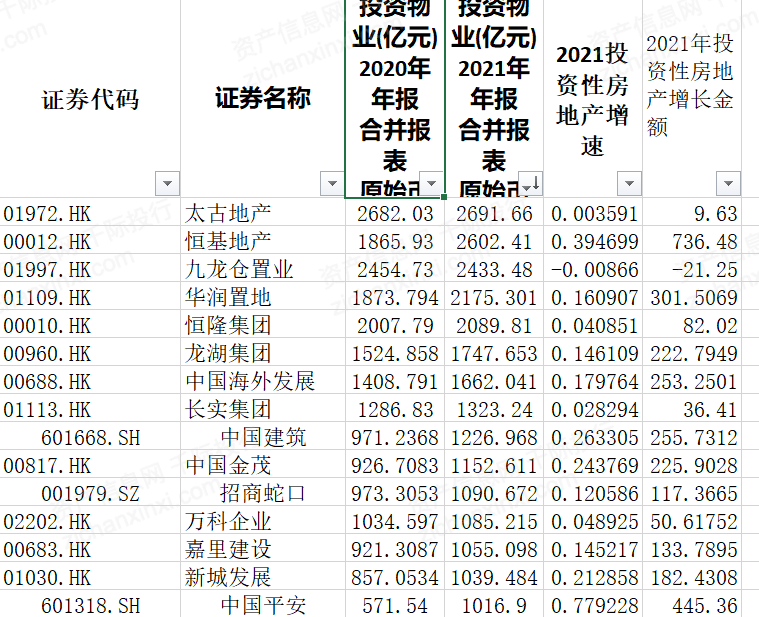
Task: Select cell with value 2691.66
Action: (494, 212)
